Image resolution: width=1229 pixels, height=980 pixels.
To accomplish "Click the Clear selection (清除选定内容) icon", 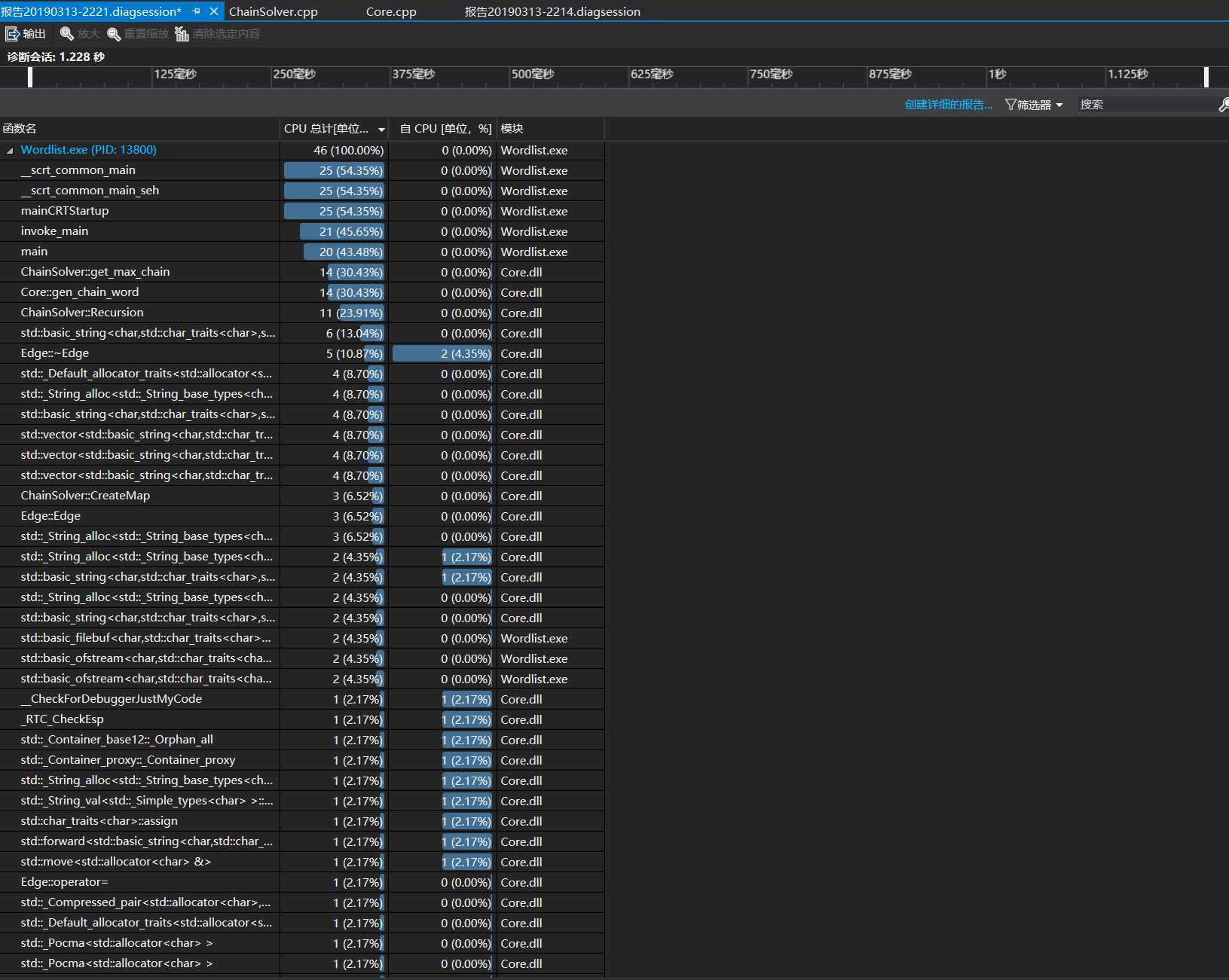I will coord(182,34).
